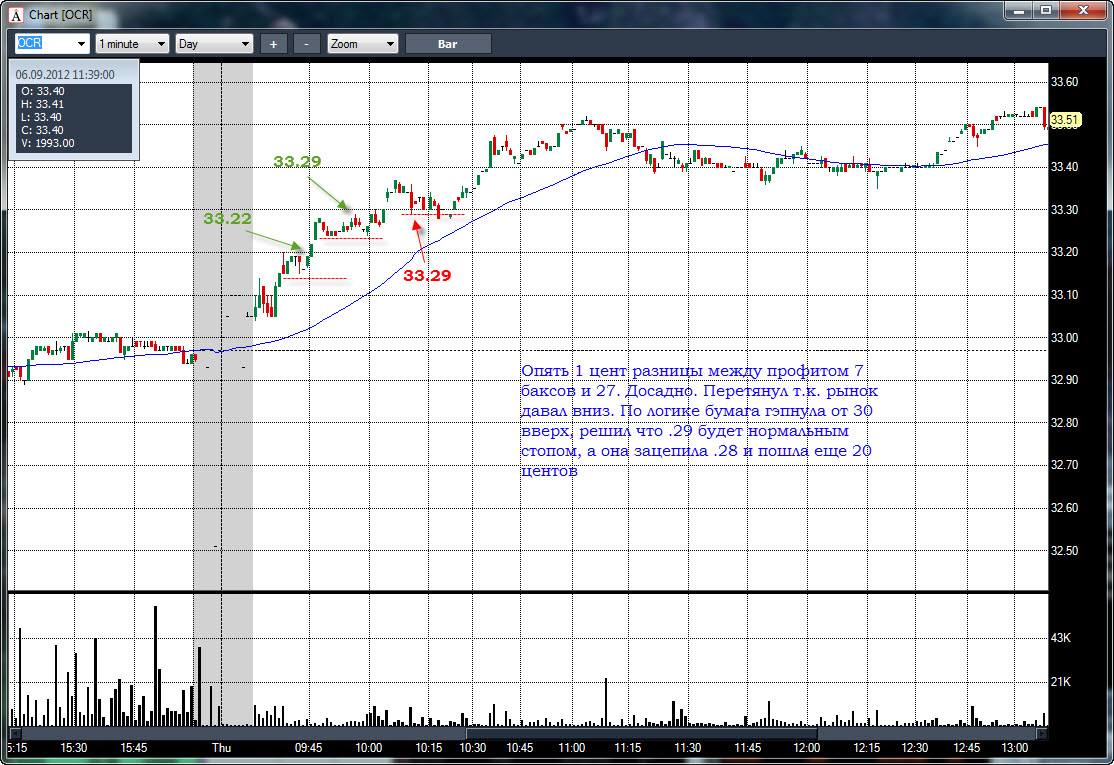This screenshot has width=1114, height=765.
Task: Click the green 33.22 entry annotation
Action: pos(227,219)
